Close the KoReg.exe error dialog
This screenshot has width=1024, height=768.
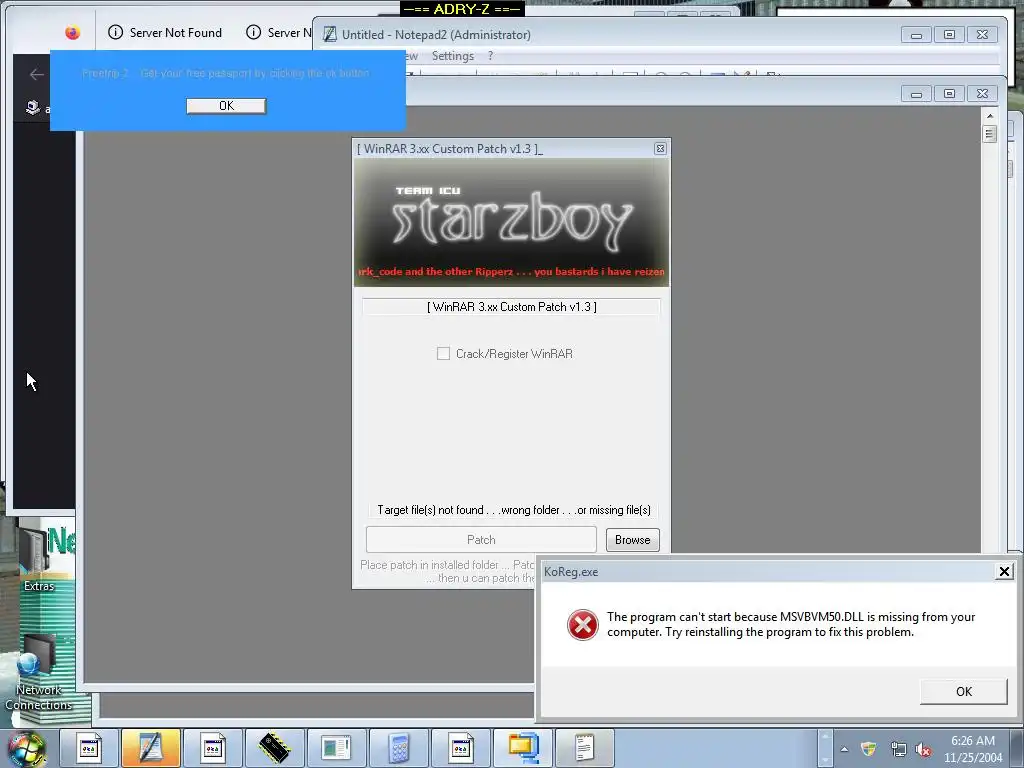[x=1004, y=571]
